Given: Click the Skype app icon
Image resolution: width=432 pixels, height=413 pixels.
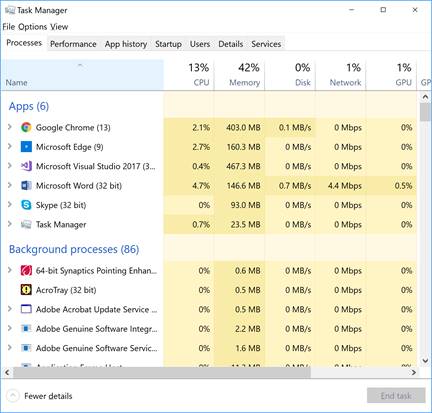Looking at the screenshot, I should (26, 205).
